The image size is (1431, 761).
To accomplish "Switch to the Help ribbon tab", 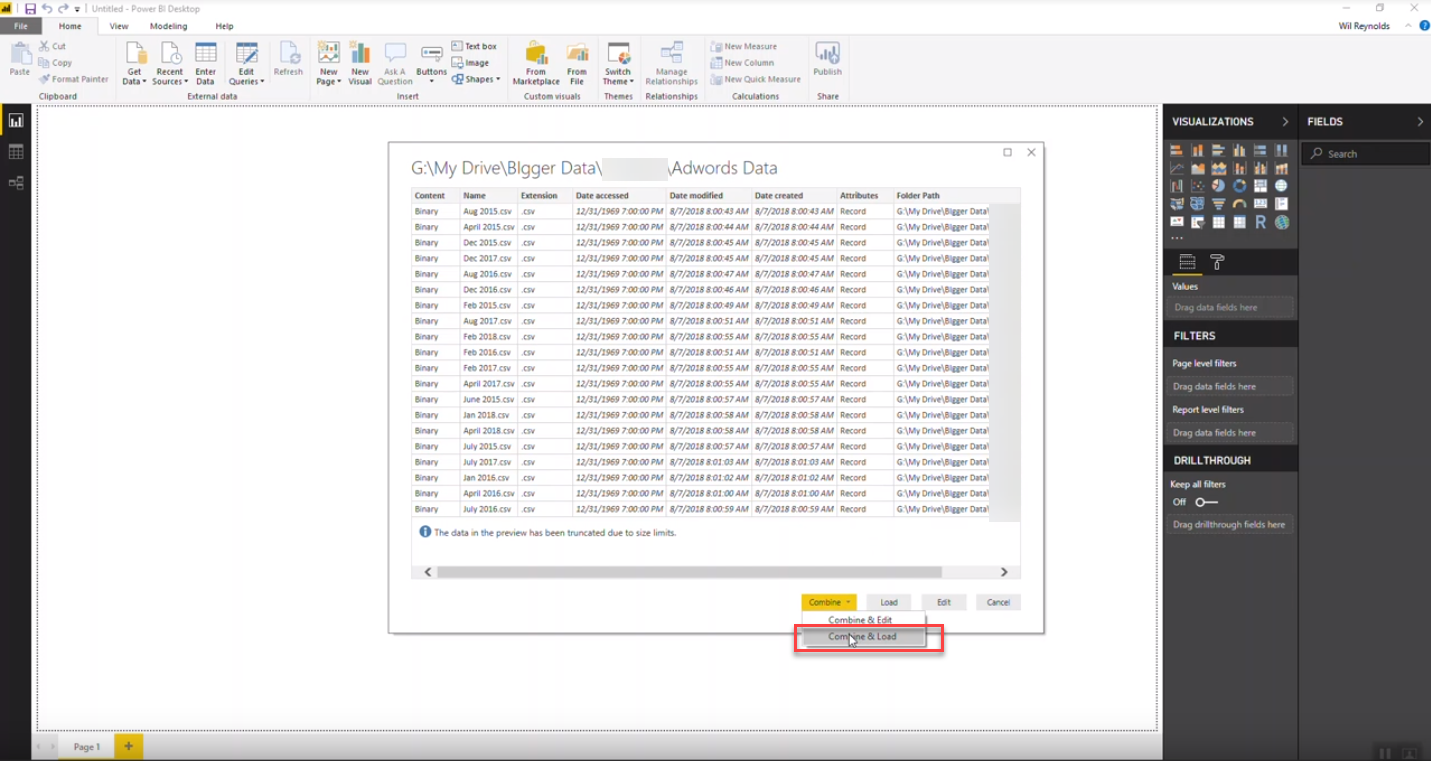I will click(x=224, y=26).
